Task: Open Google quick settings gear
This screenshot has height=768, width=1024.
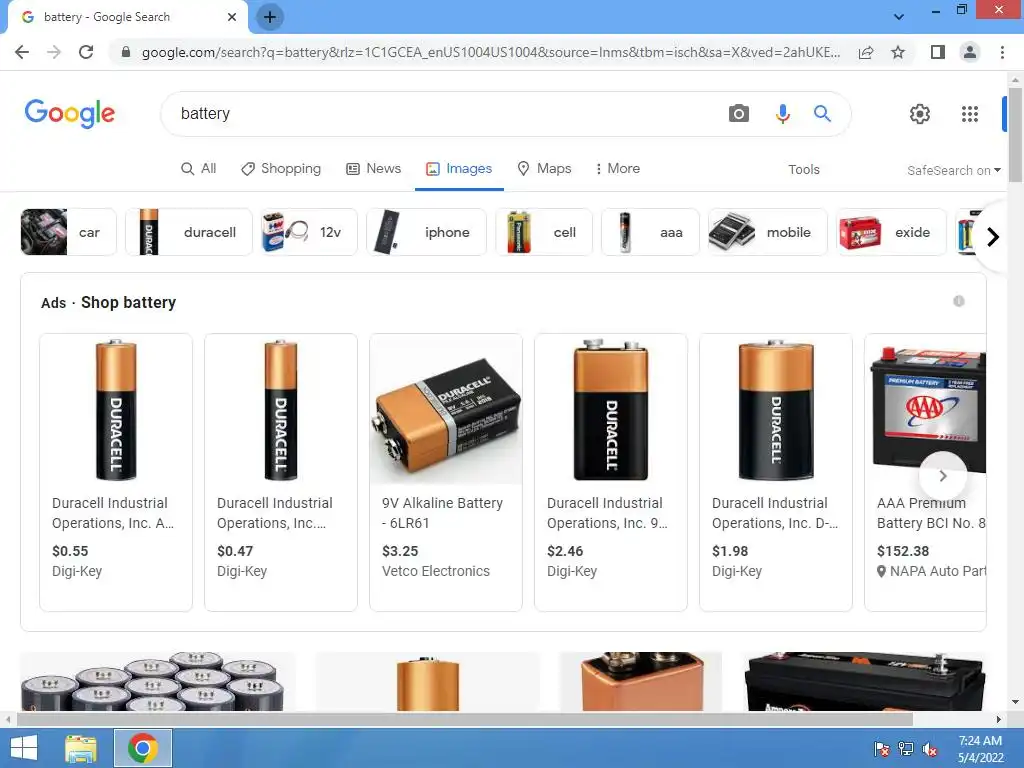Action: 920,114
